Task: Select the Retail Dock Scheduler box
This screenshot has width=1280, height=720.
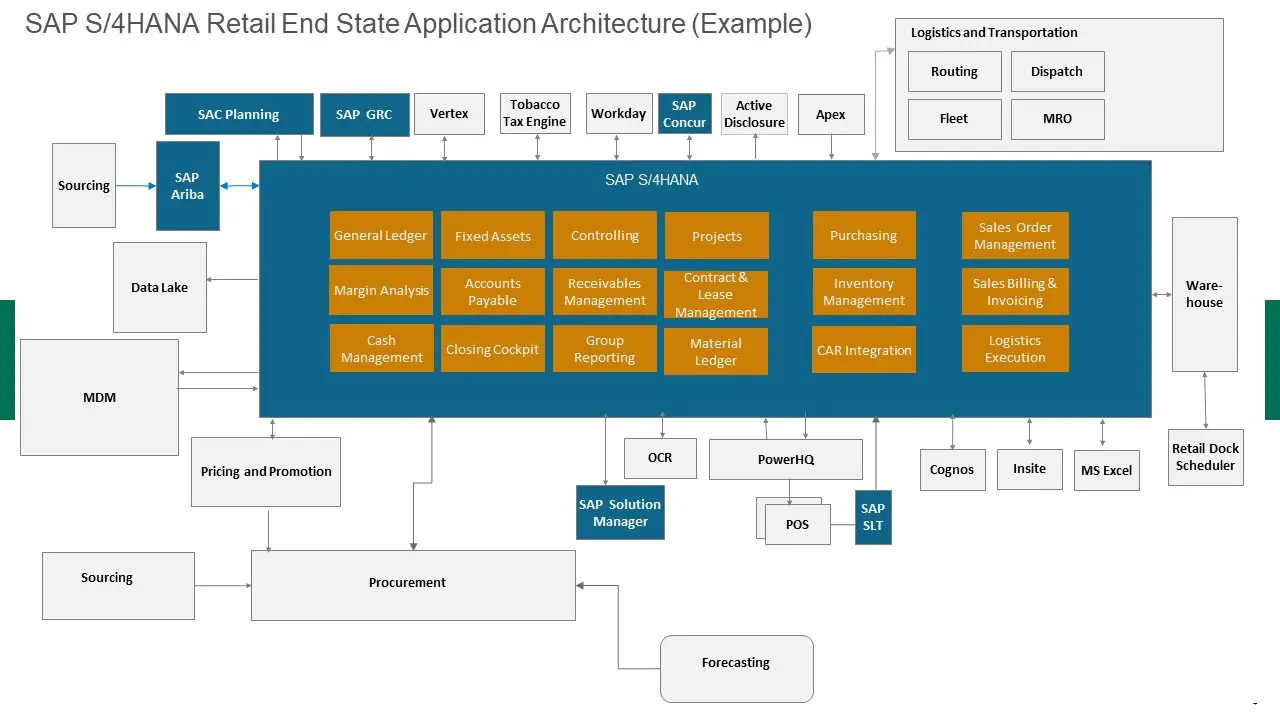Action: (x=1205, y=457)
